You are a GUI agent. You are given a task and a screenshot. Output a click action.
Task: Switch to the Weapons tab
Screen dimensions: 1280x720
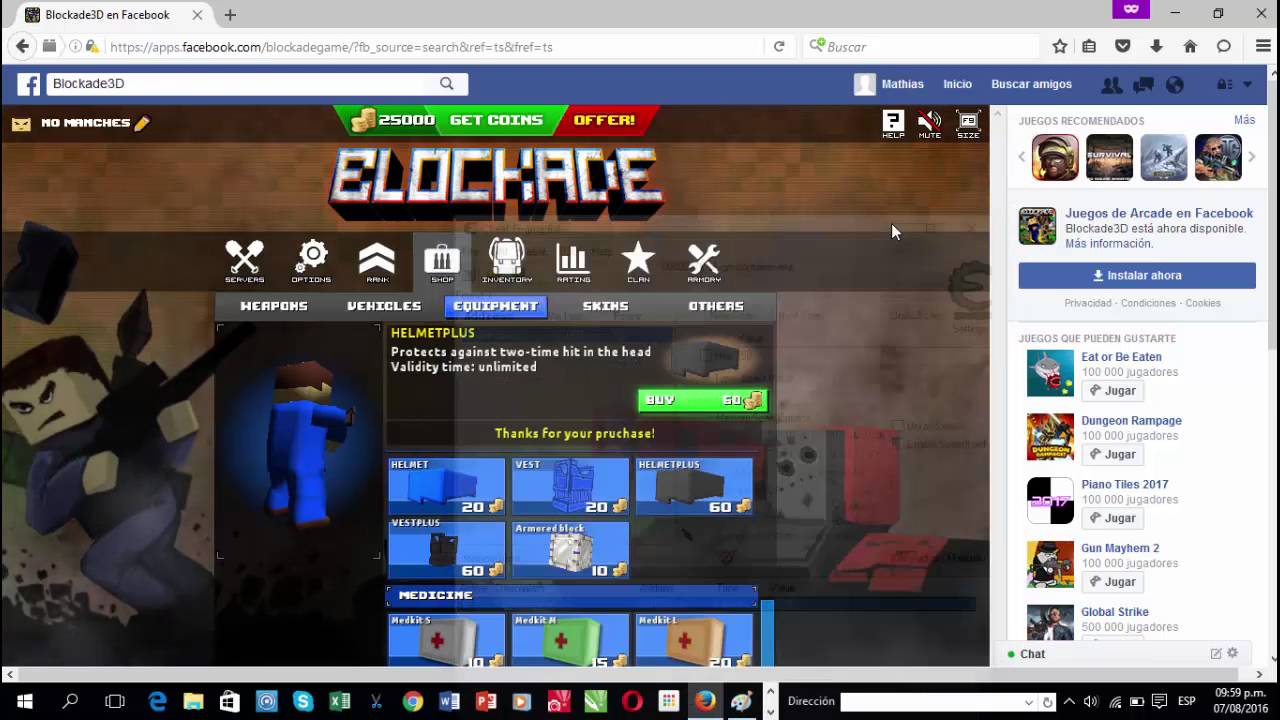[x=274, y=306]
